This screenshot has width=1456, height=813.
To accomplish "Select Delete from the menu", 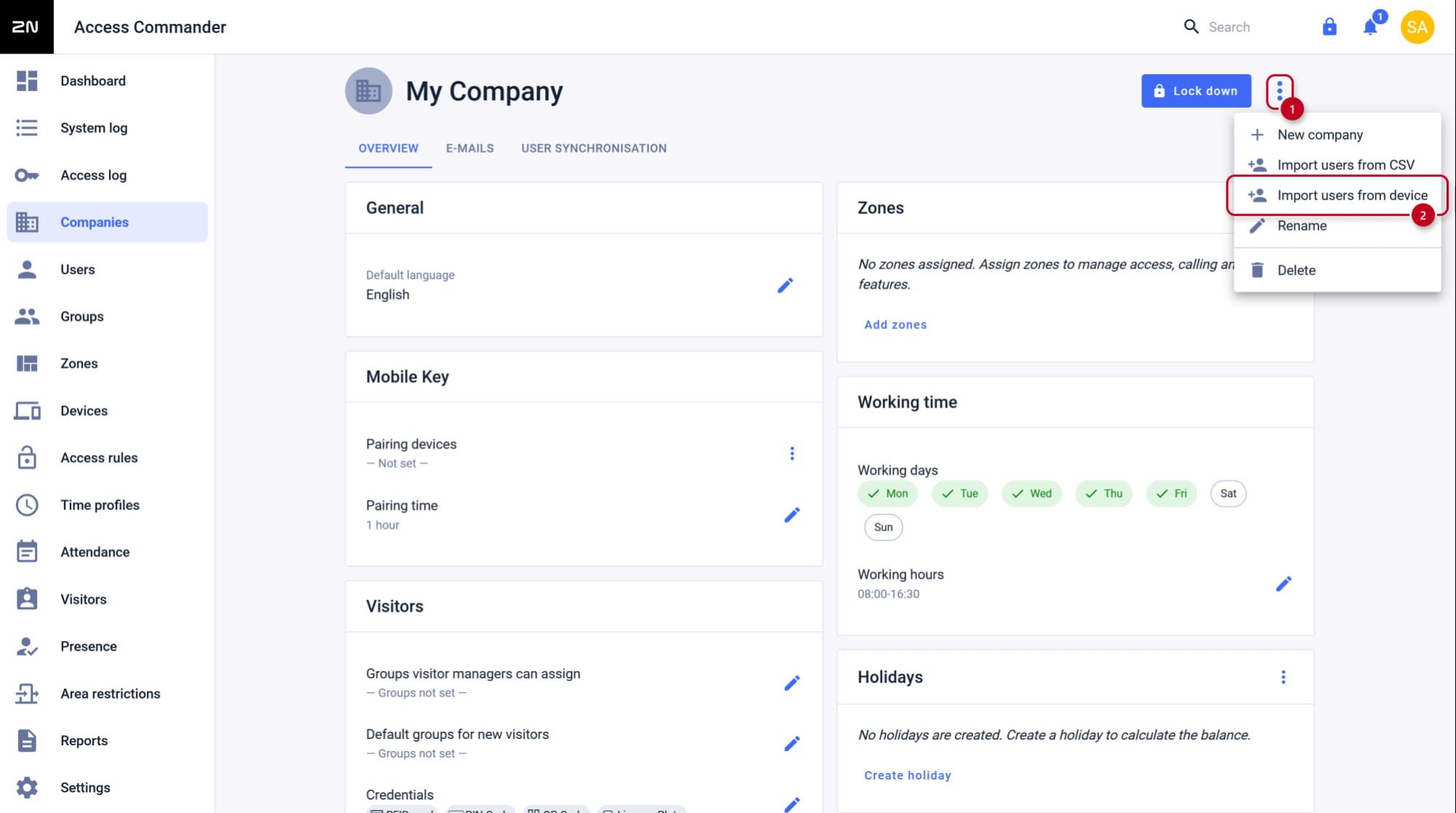I will (1337, 270).
